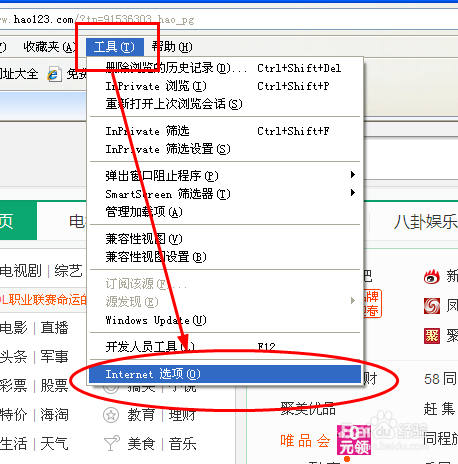Screen dimensions: 458x464
Task: Open 管理加载项(A)
Action: tap(225, 212)
